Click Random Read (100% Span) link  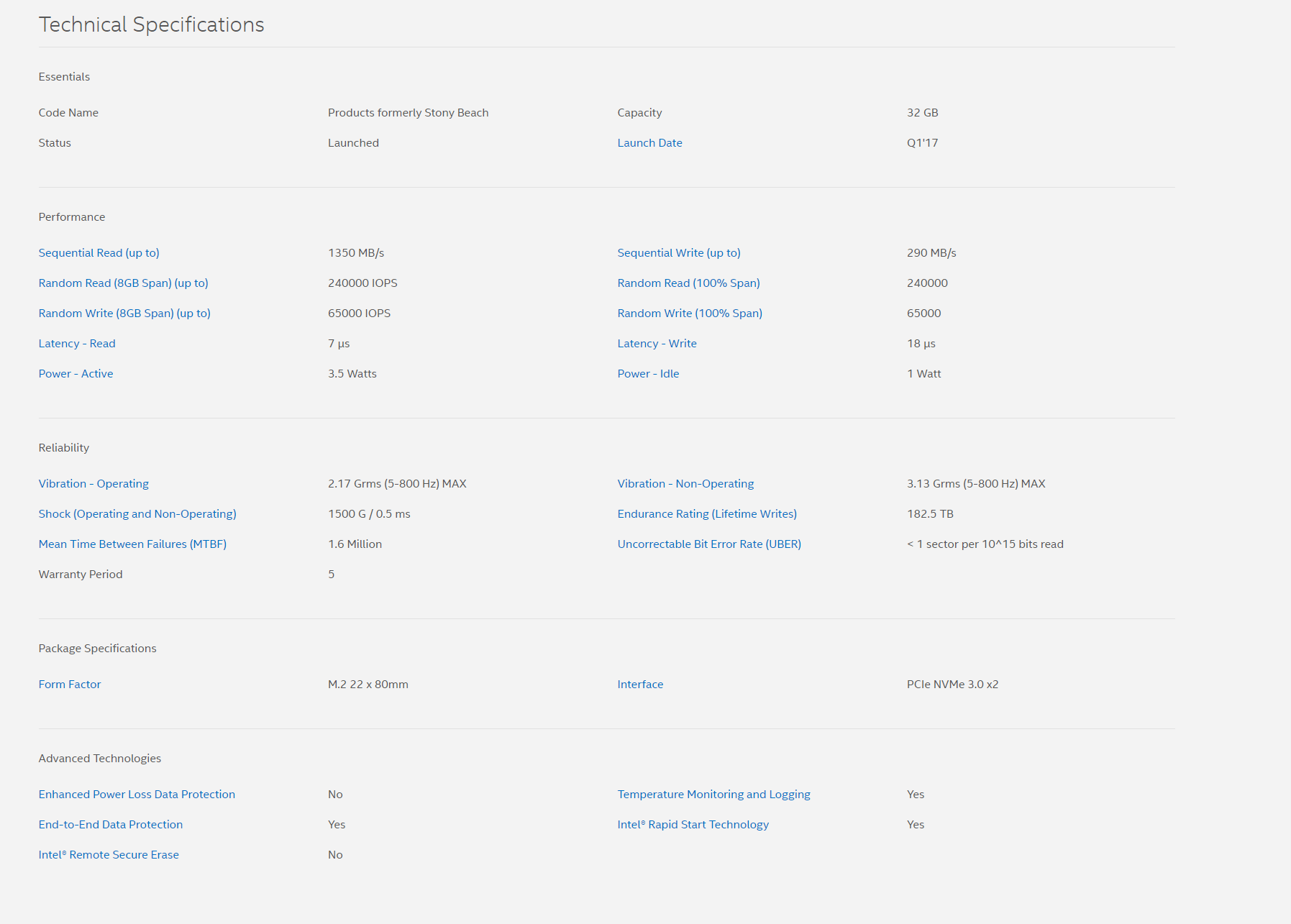tap(688, 283)
